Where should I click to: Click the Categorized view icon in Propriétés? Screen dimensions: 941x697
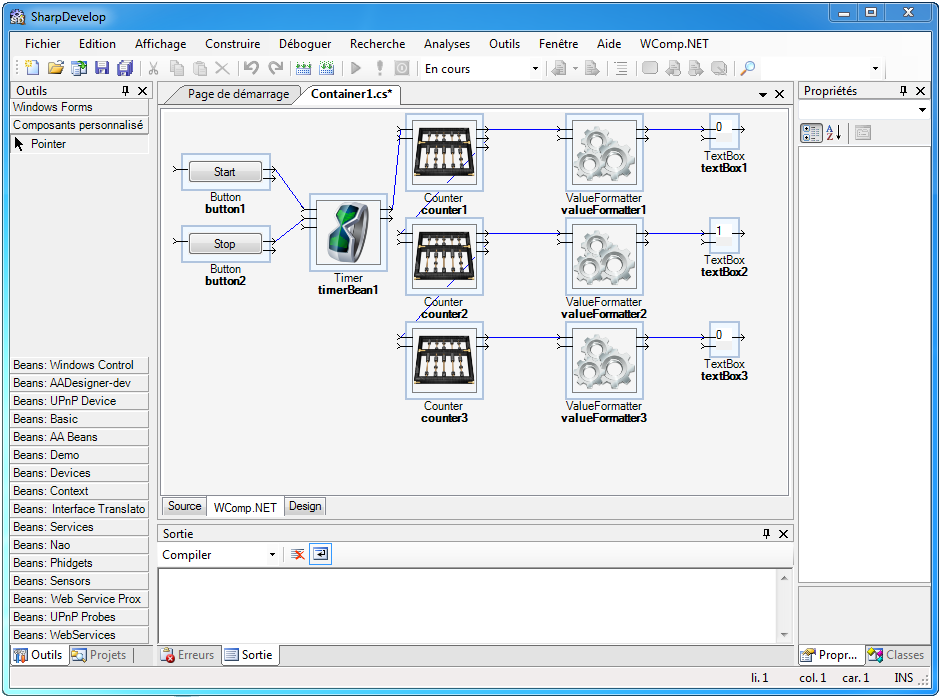811,133
